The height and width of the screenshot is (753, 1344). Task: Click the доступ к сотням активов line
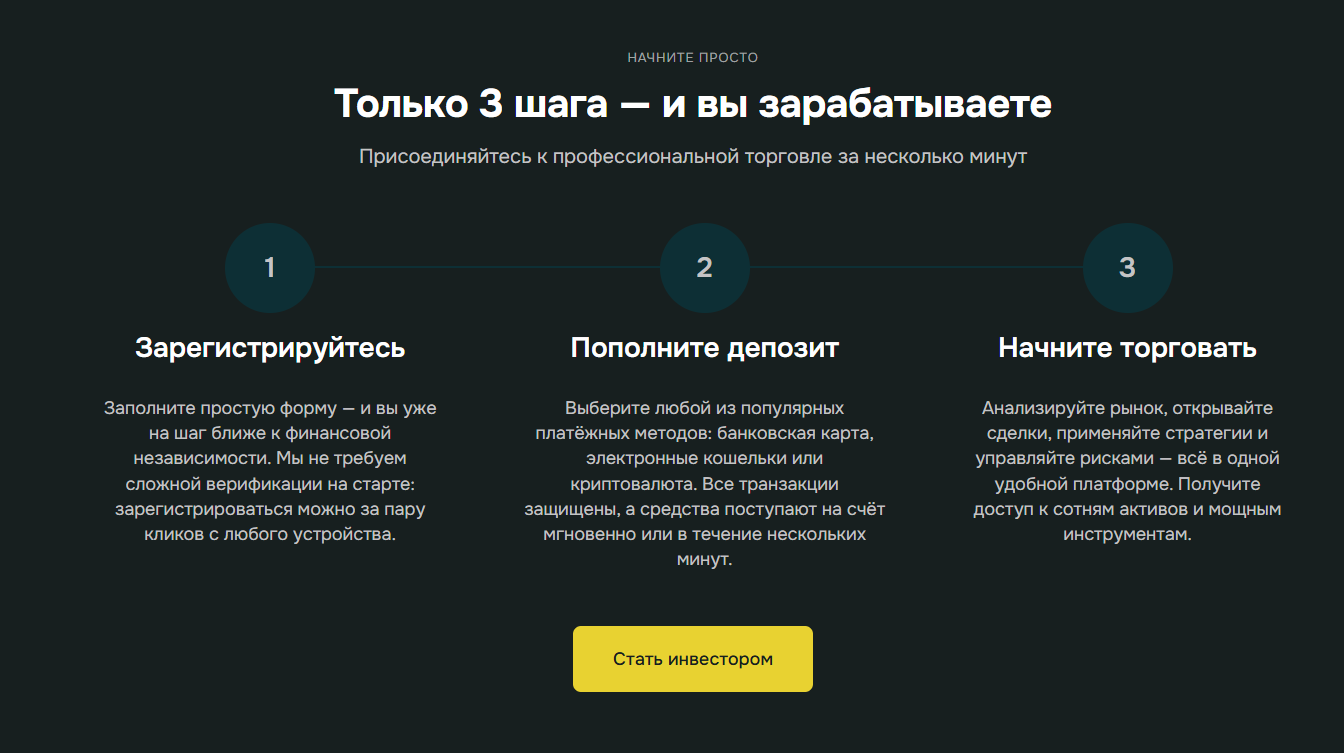click(x=1127, y=509)
